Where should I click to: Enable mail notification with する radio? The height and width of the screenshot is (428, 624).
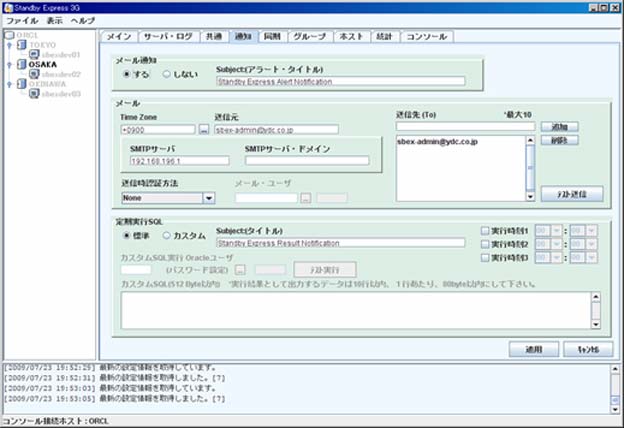[127, 74]
